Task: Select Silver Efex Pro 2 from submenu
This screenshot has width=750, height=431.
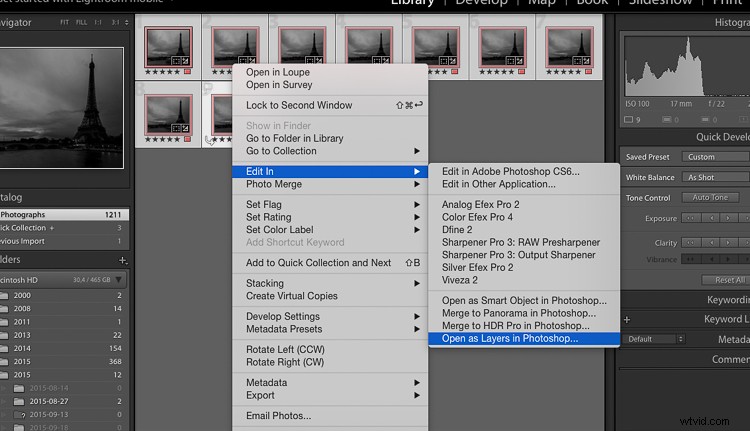Action: click(x=477, y=268)
